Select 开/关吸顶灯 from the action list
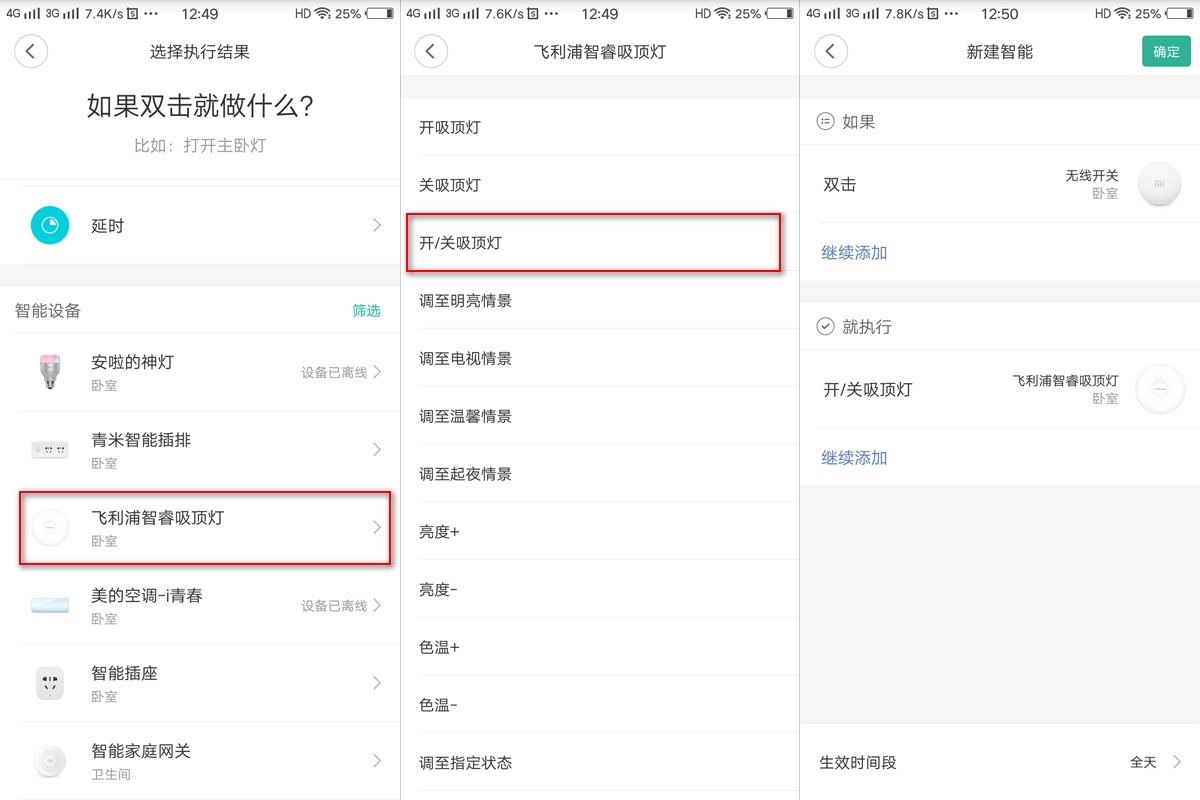 click(x=594, y=243)
